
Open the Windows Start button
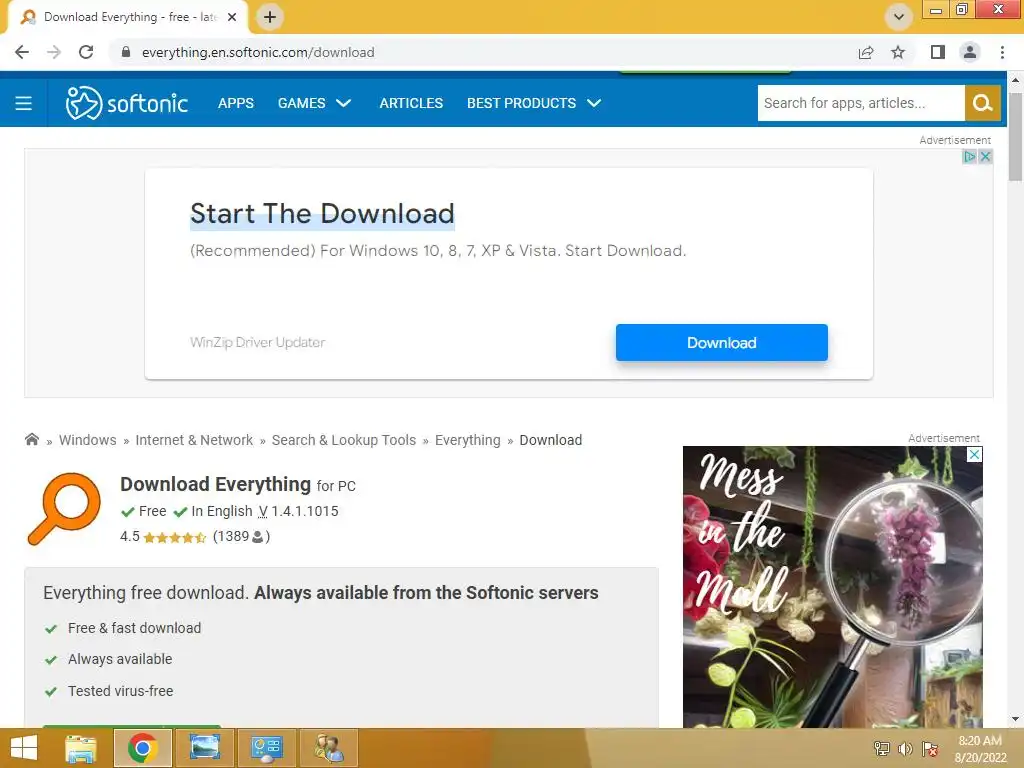pyautogui.click(x=24, y=748)
